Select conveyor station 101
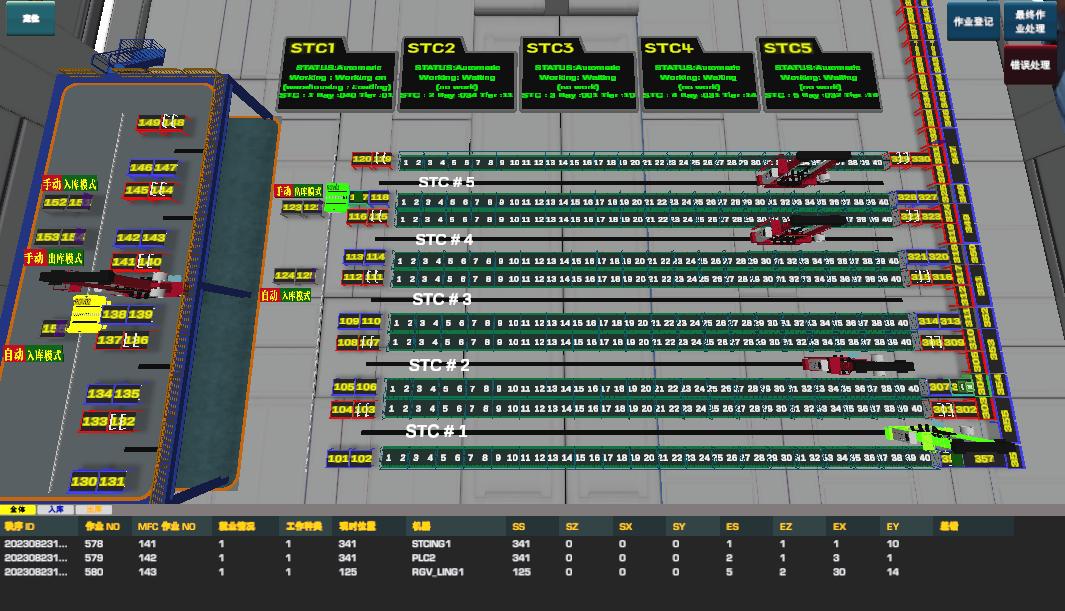 (x=338, y=458)
